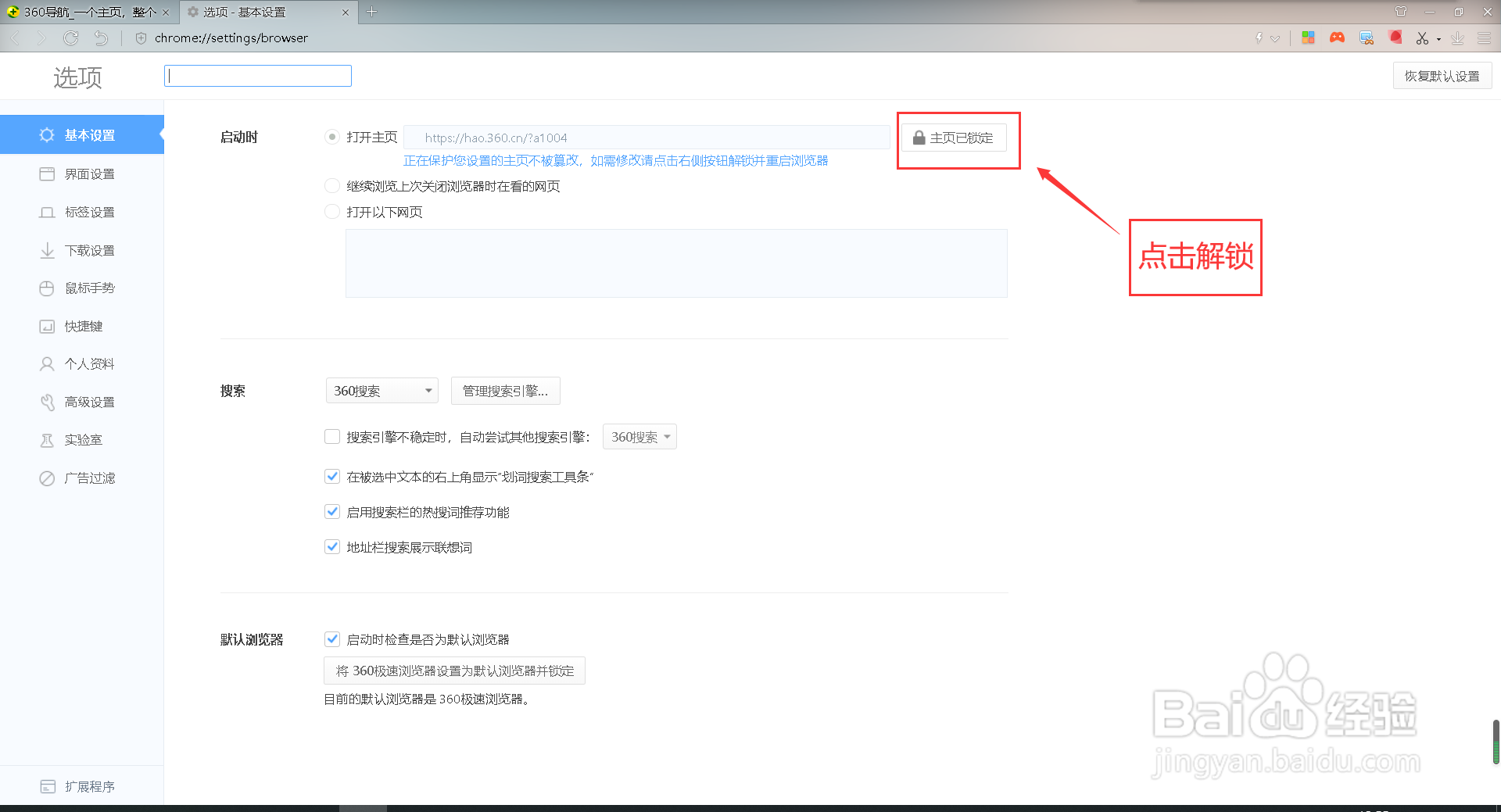Reload the page with refresh icon
The width and height of the screenshot is (1501, 812).
[71, 38]
